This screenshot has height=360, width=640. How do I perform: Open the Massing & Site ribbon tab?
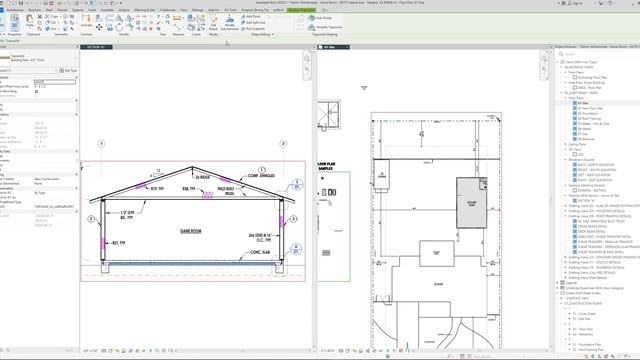[x=144, y=10]
